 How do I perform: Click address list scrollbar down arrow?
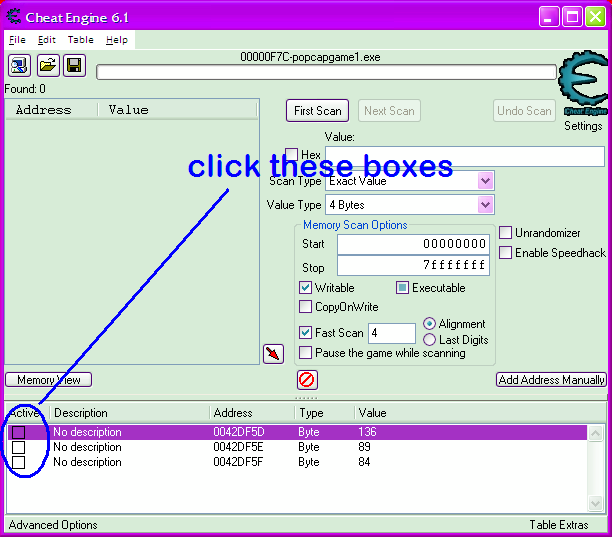click(595, 503)
